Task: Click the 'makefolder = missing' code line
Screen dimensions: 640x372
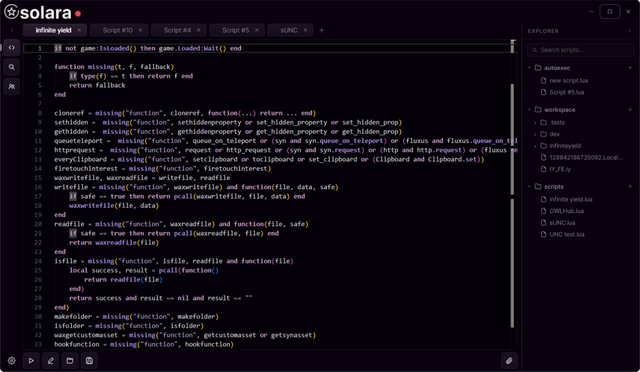Action: (x=136, y=316)
